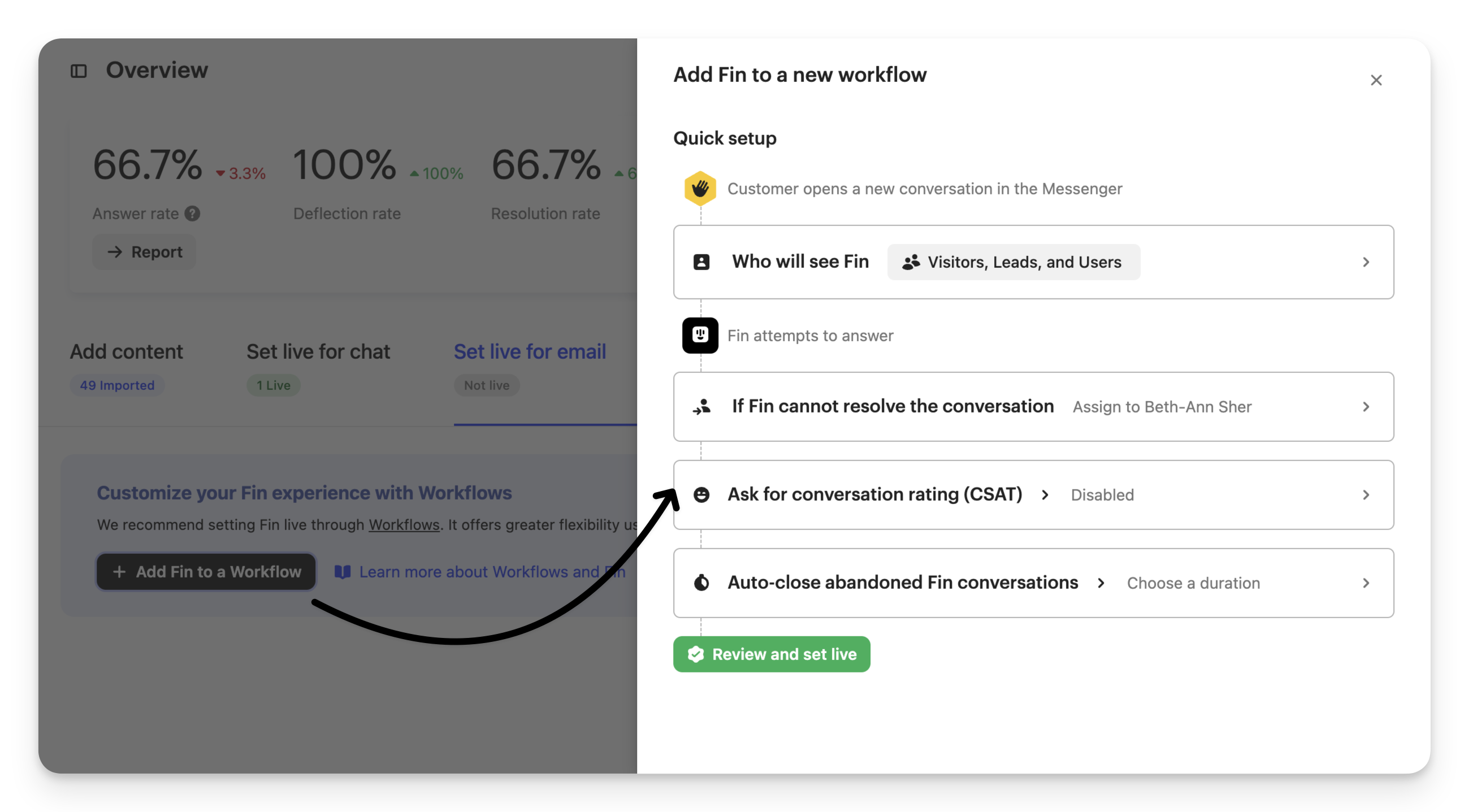Click the shield check icon on Review and set live
The image size is (1469, 812).
point(695,654)
